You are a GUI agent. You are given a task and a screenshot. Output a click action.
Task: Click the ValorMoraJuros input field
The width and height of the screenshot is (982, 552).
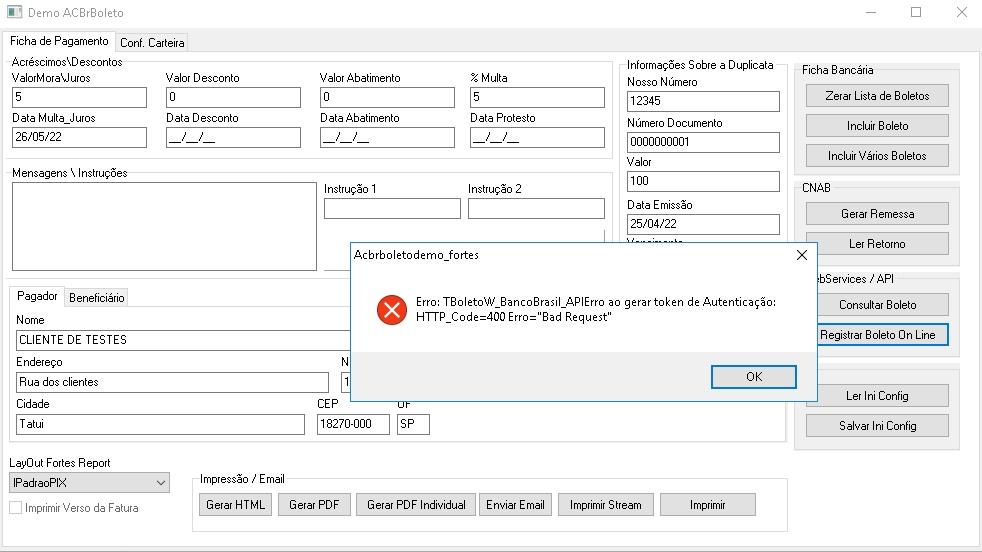(79, 97)
